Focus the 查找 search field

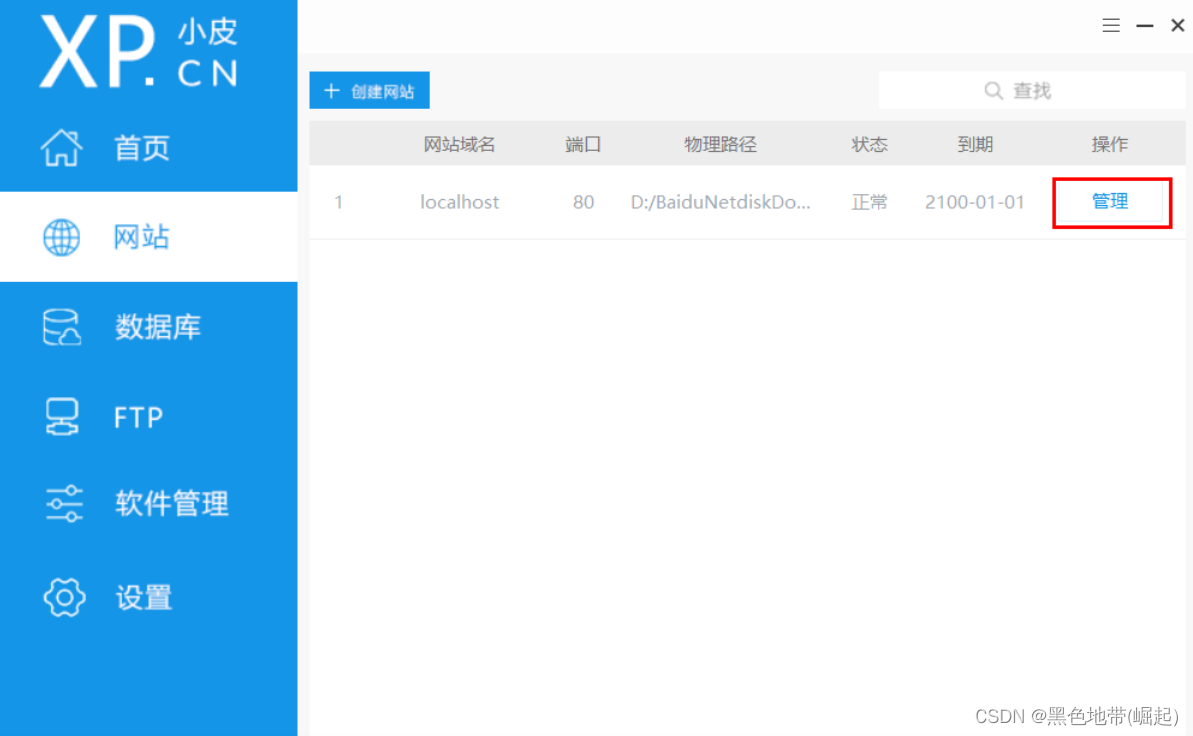pos(1032,91)
